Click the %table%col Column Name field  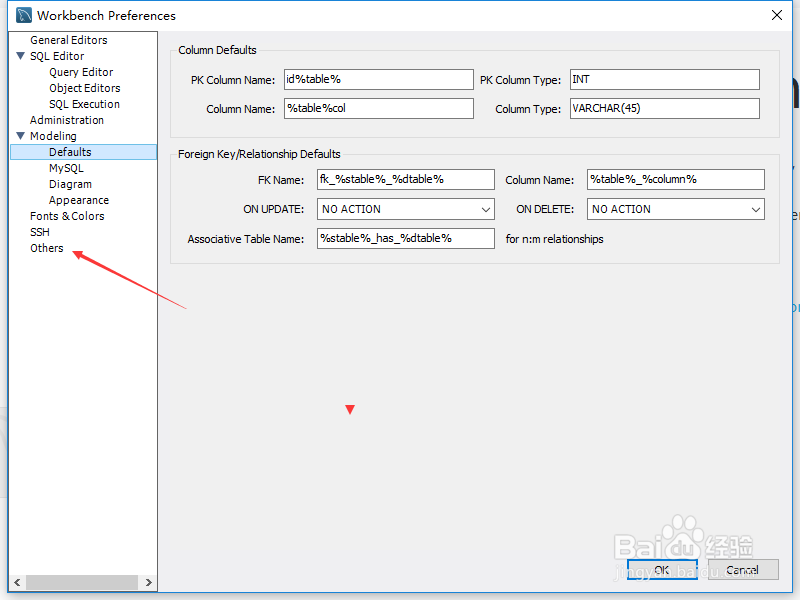point(379,108)
